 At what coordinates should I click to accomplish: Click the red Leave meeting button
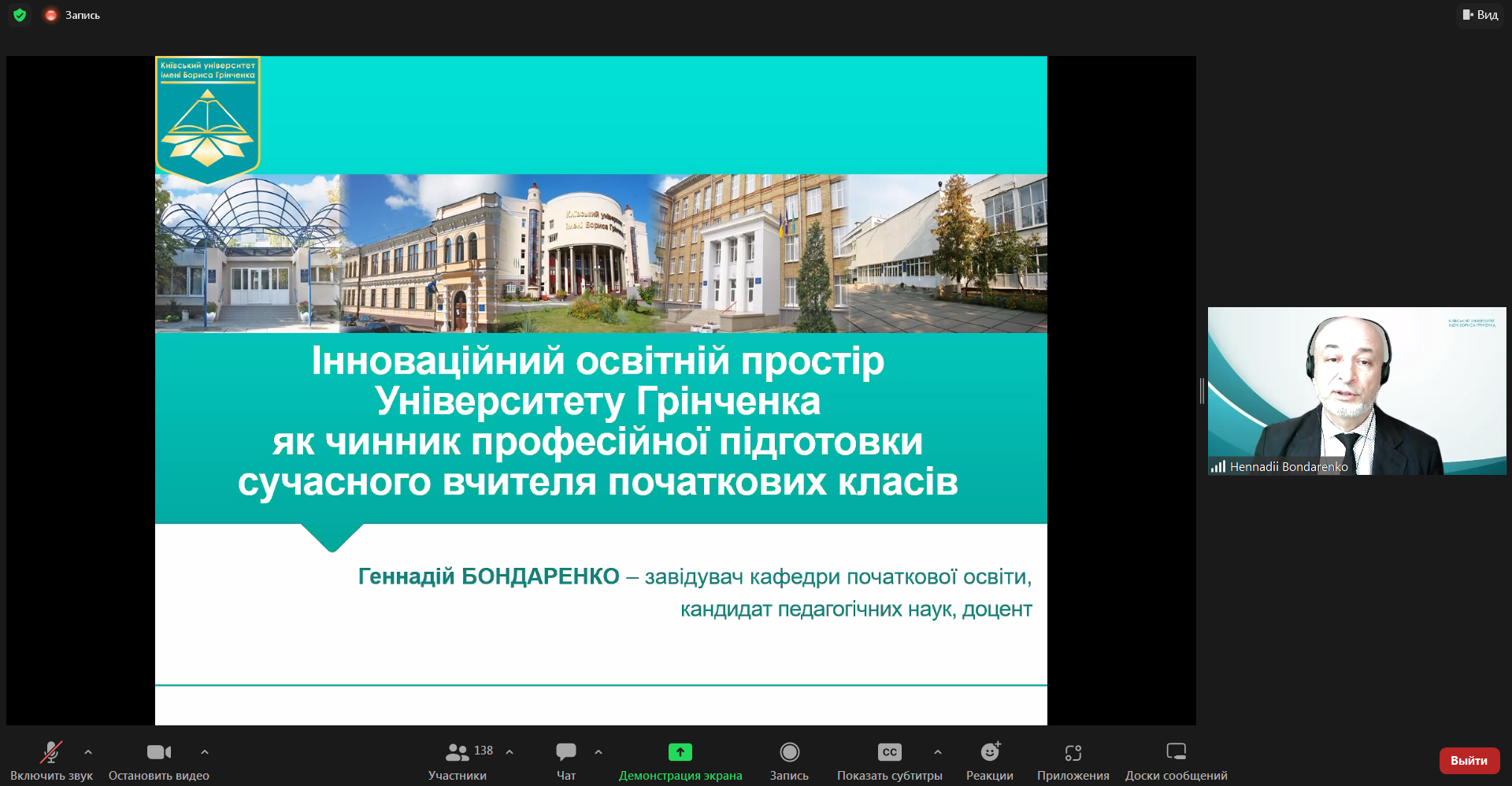(1469, 761)
